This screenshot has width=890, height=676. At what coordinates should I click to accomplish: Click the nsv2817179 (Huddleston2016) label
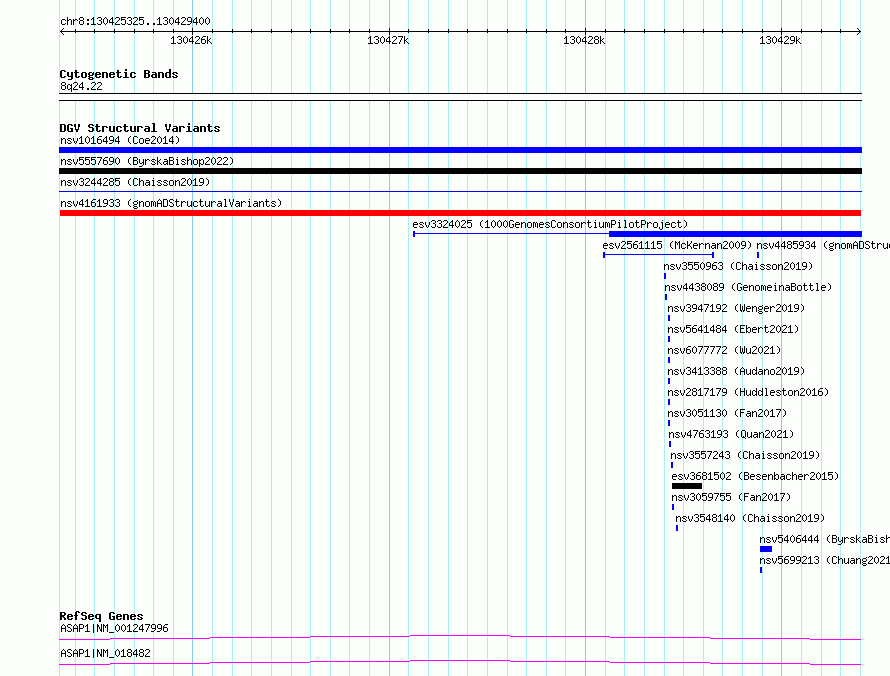748,392
